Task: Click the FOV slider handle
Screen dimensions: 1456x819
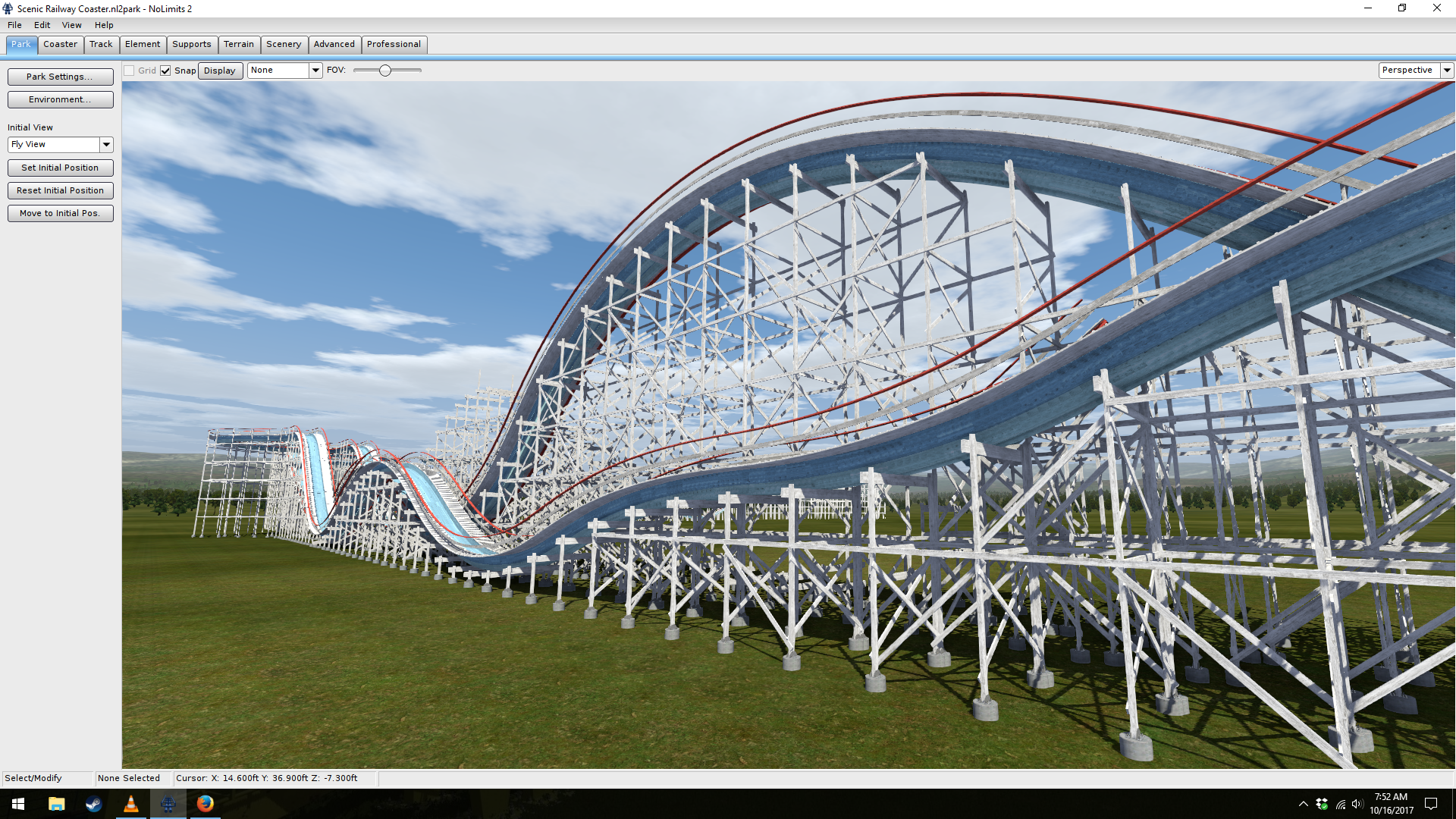Action: click(x=385, y=71)
